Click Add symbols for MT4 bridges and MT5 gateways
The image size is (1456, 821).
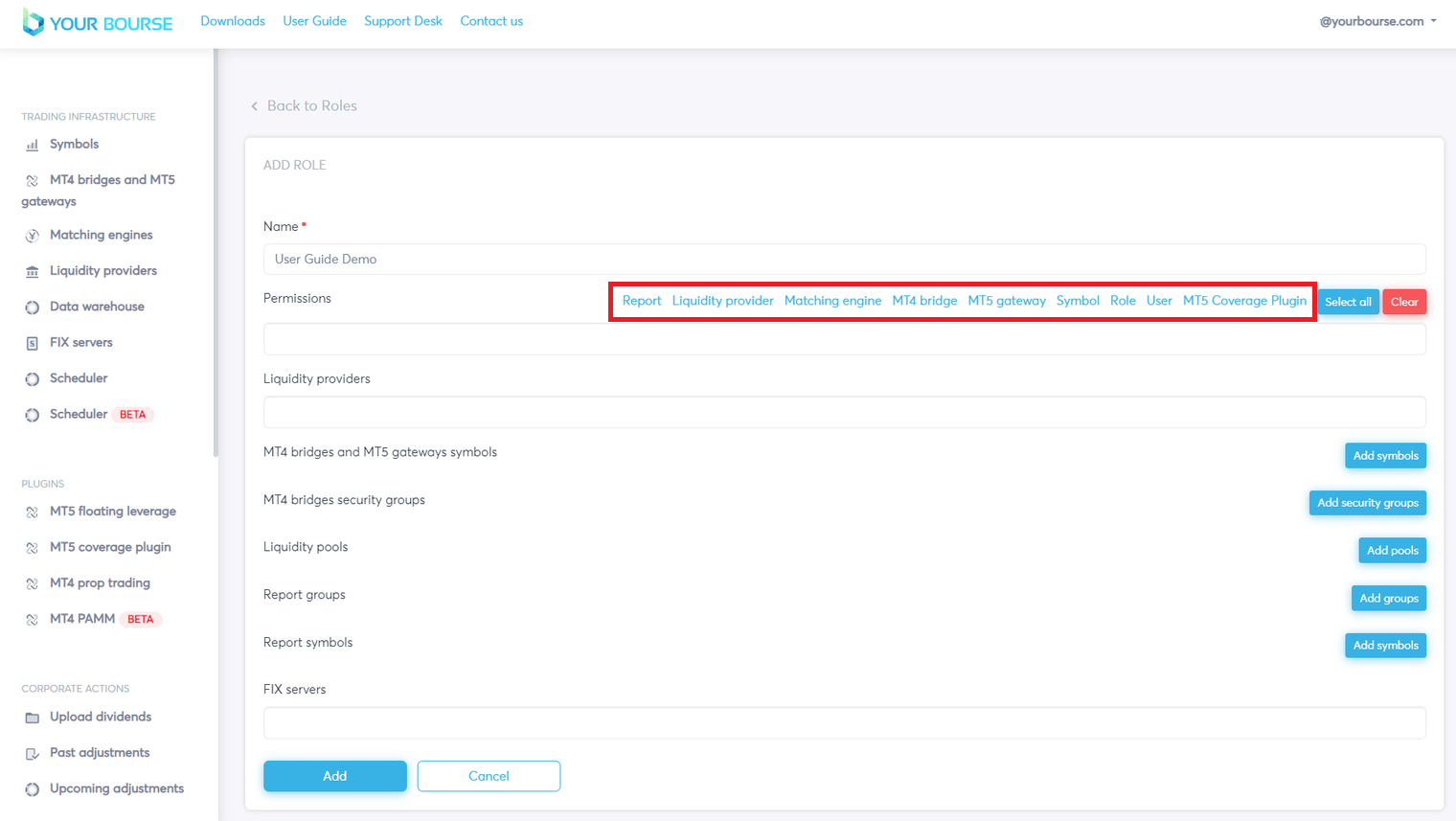1385,456
